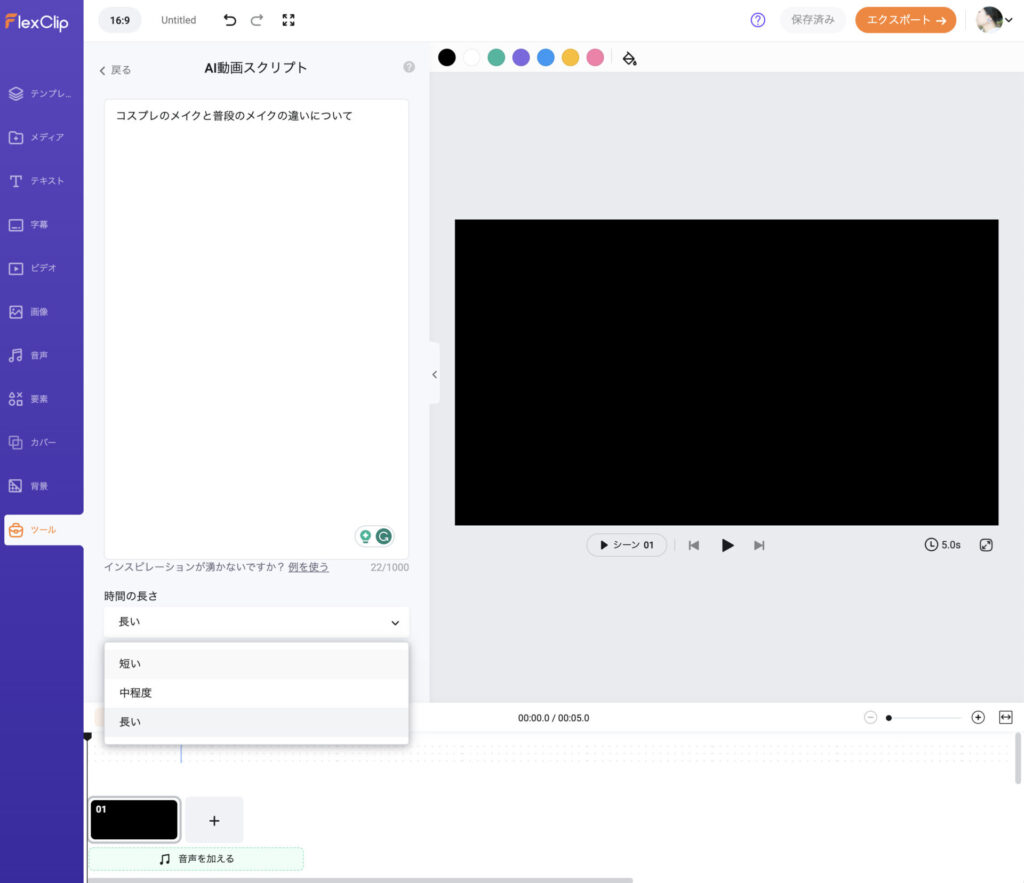Open the 音声 panel in the sidebar

point(41,354)
